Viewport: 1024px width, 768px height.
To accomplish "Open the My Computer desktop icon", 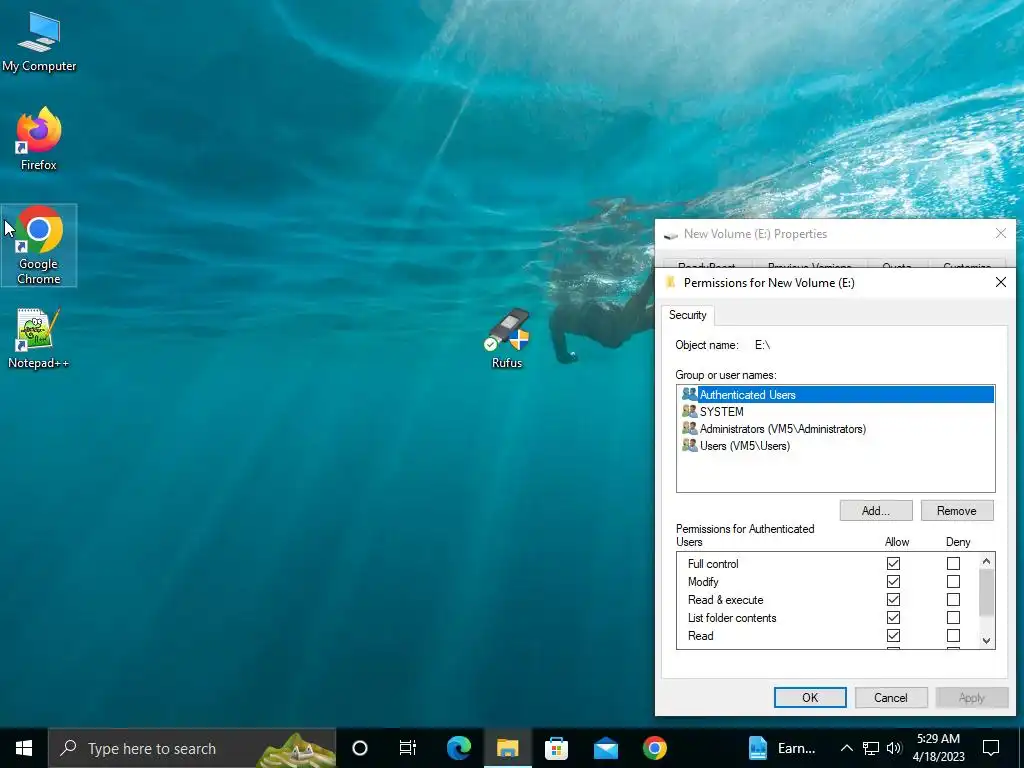I will coord(39,42).
